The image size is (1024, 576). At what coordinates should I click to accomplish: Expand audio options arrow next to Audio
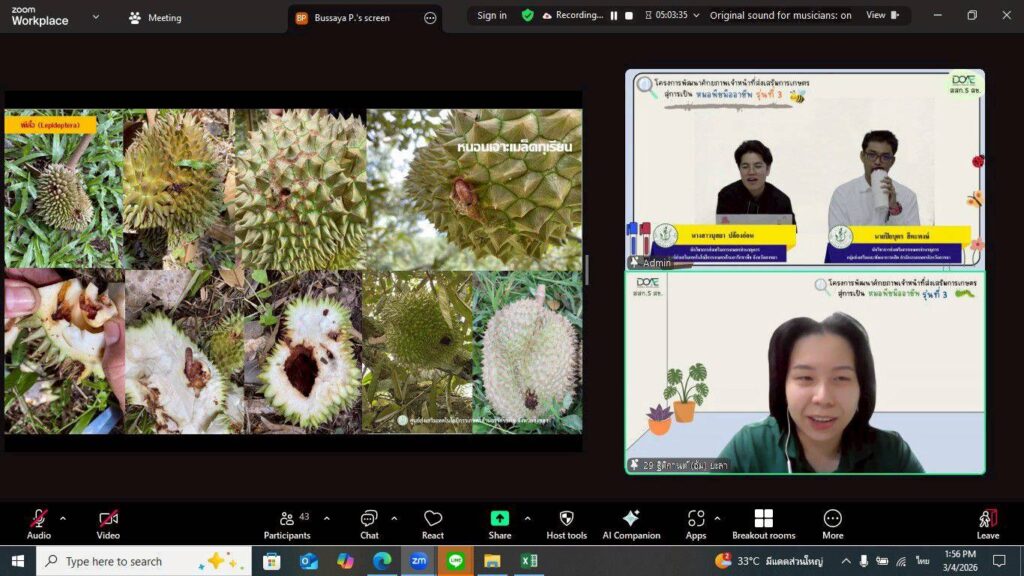pos(63,518)
